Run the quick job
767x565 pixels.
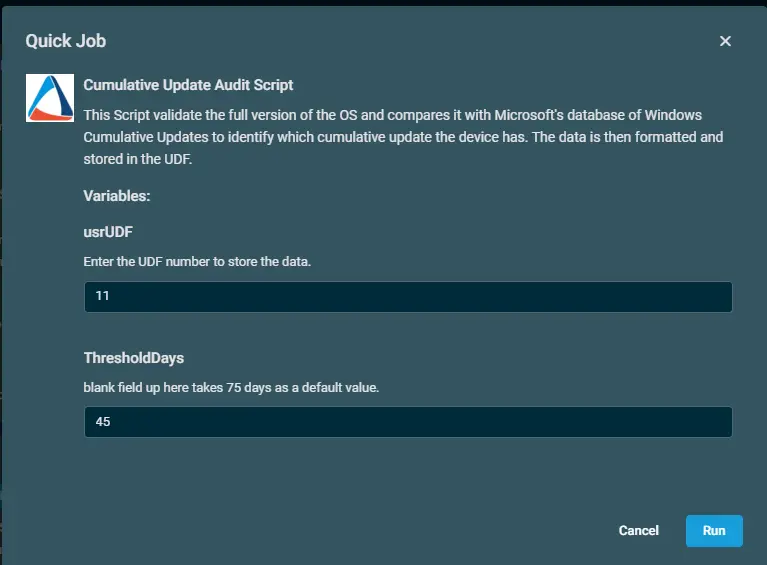point(713,531)
